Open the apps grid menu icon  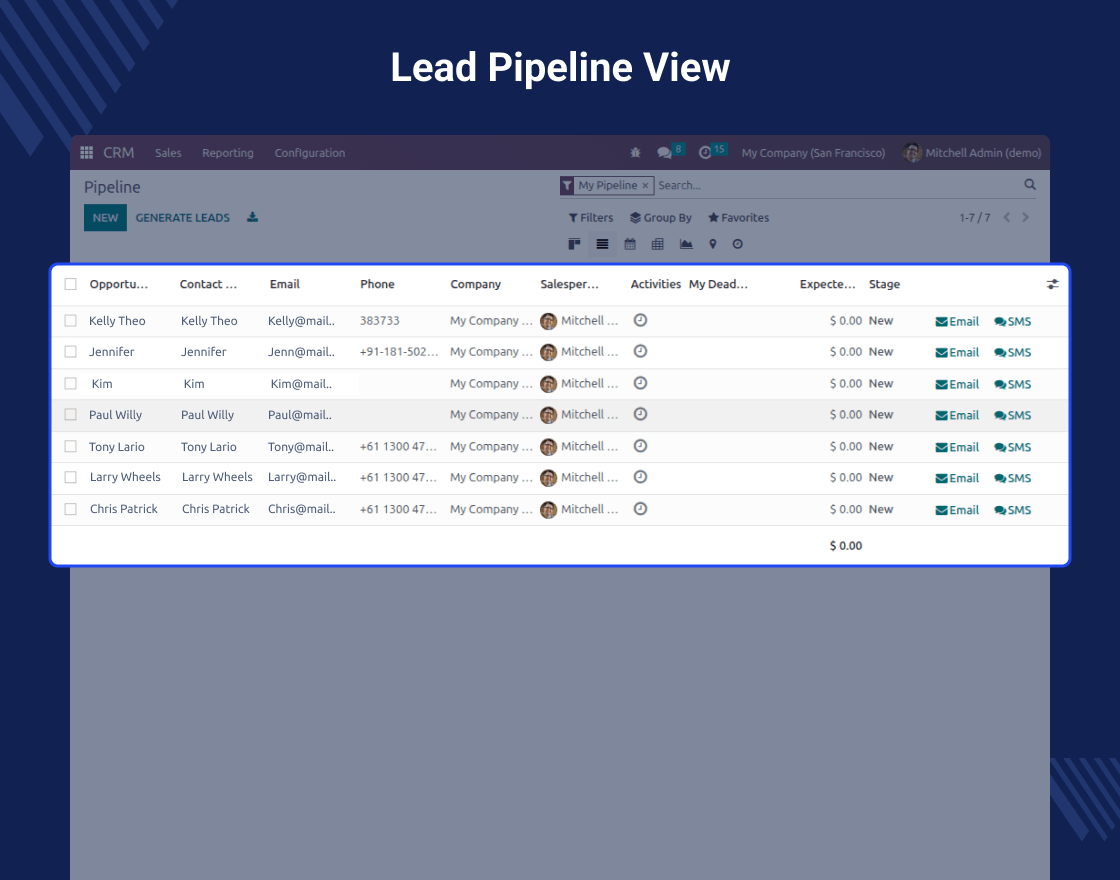[86, 153]
